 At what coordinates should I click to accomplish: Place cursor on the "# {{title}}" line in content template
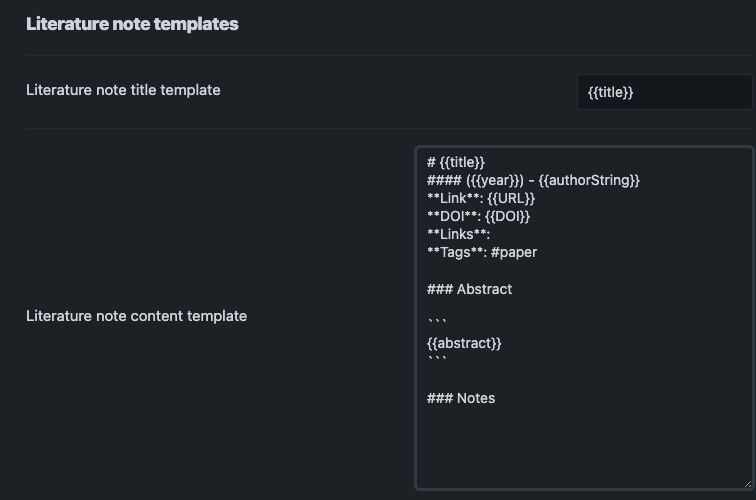click(456, 162)
